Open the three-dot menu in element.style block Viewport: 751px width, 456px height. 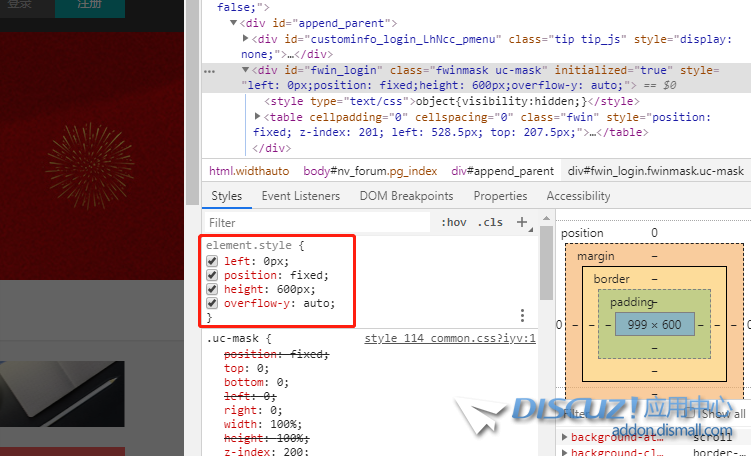point(522,314)
